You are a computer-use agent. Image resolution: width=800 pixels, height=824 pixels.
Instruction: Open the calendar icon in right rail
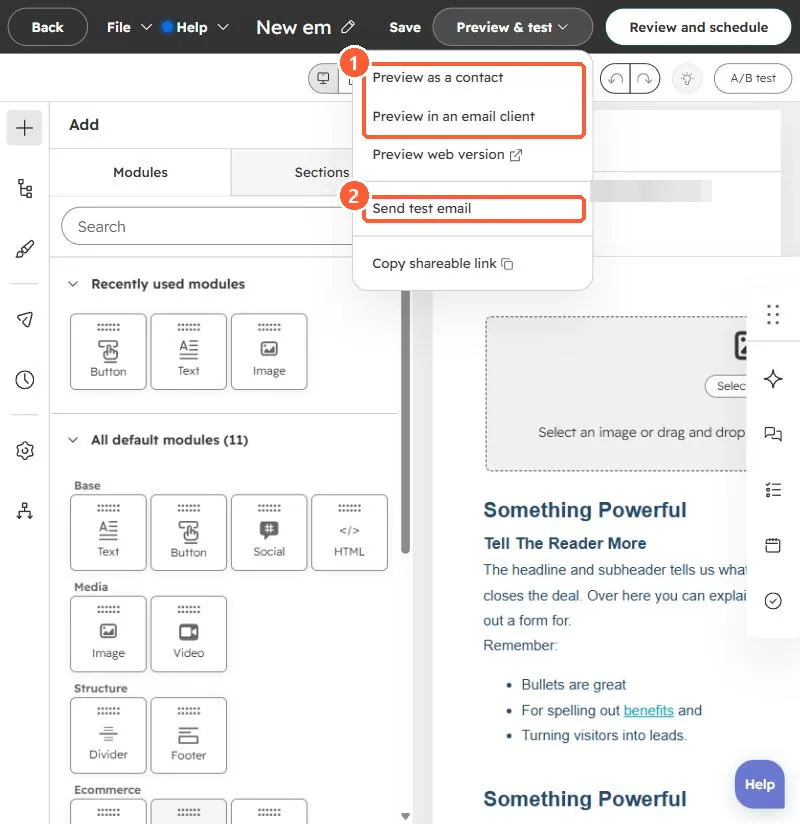773,545
